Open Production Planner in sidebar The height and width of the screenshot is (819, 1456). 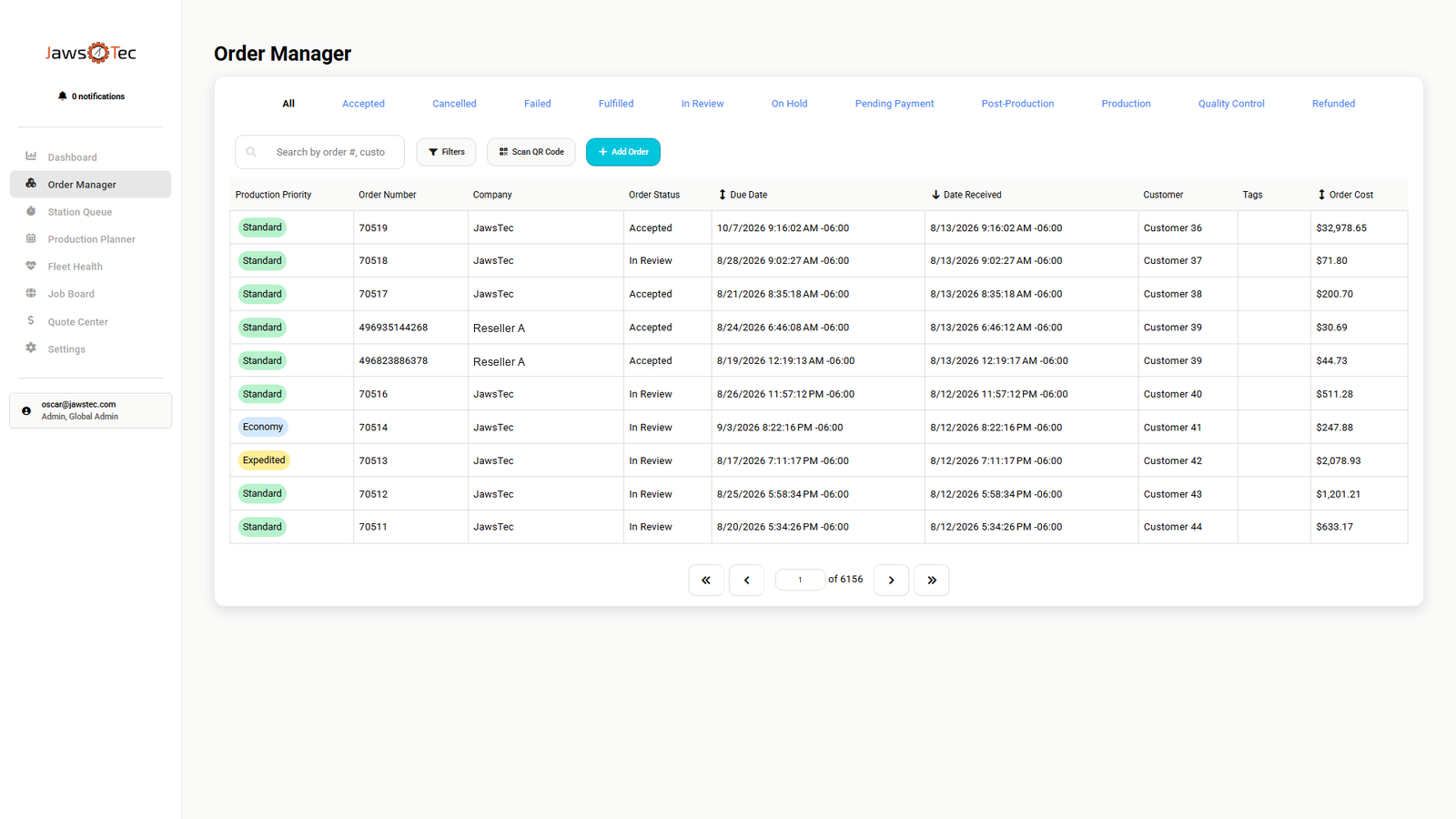90,238
